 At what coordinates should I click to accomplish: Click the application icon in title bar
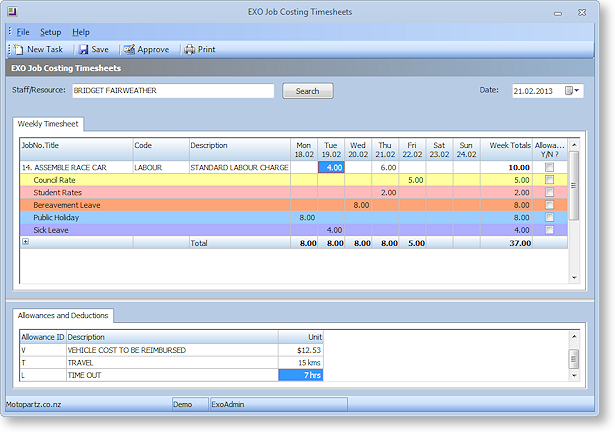(x=13, y=13)
